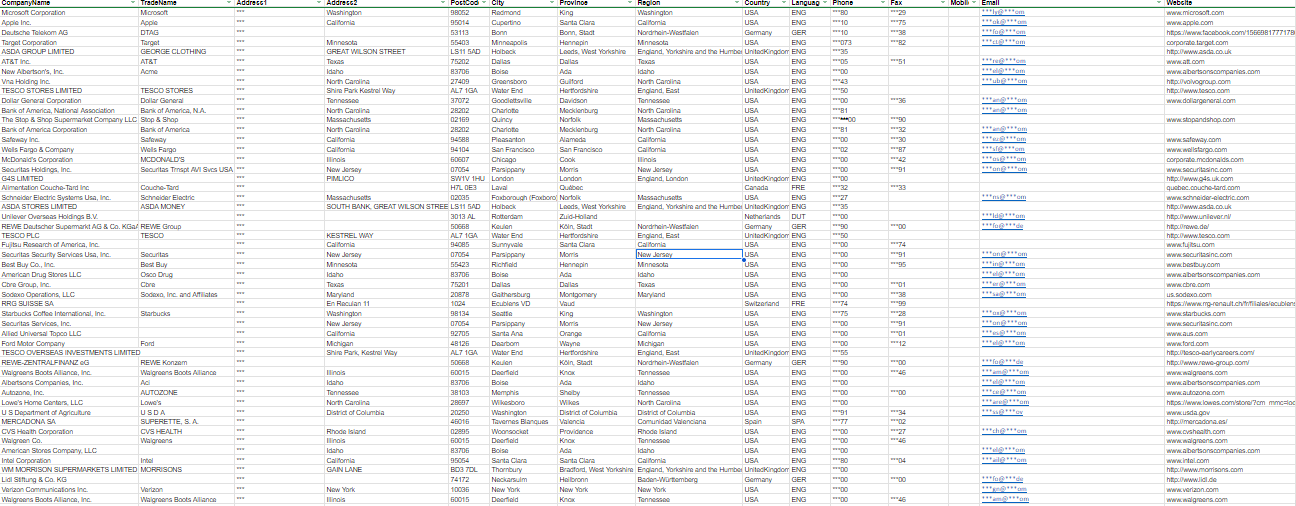Select the Sunnyvale city cell
1296x506 pixels.
click(x=524, y=245)
